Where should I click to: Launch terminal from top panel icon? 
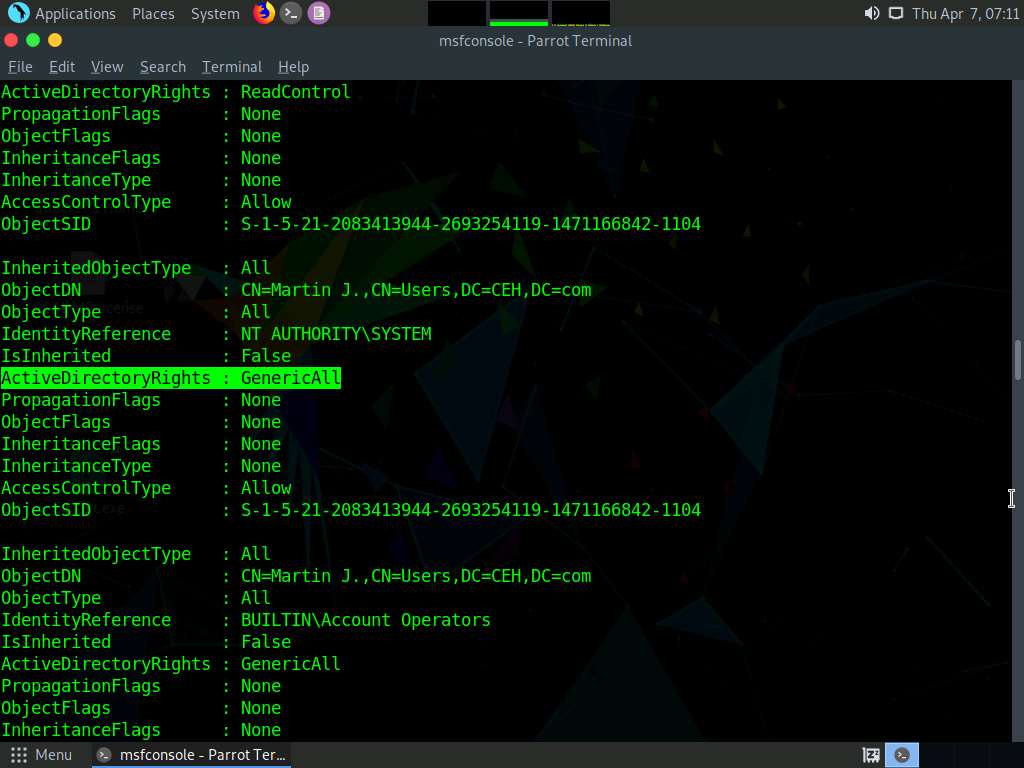point(291,13)
